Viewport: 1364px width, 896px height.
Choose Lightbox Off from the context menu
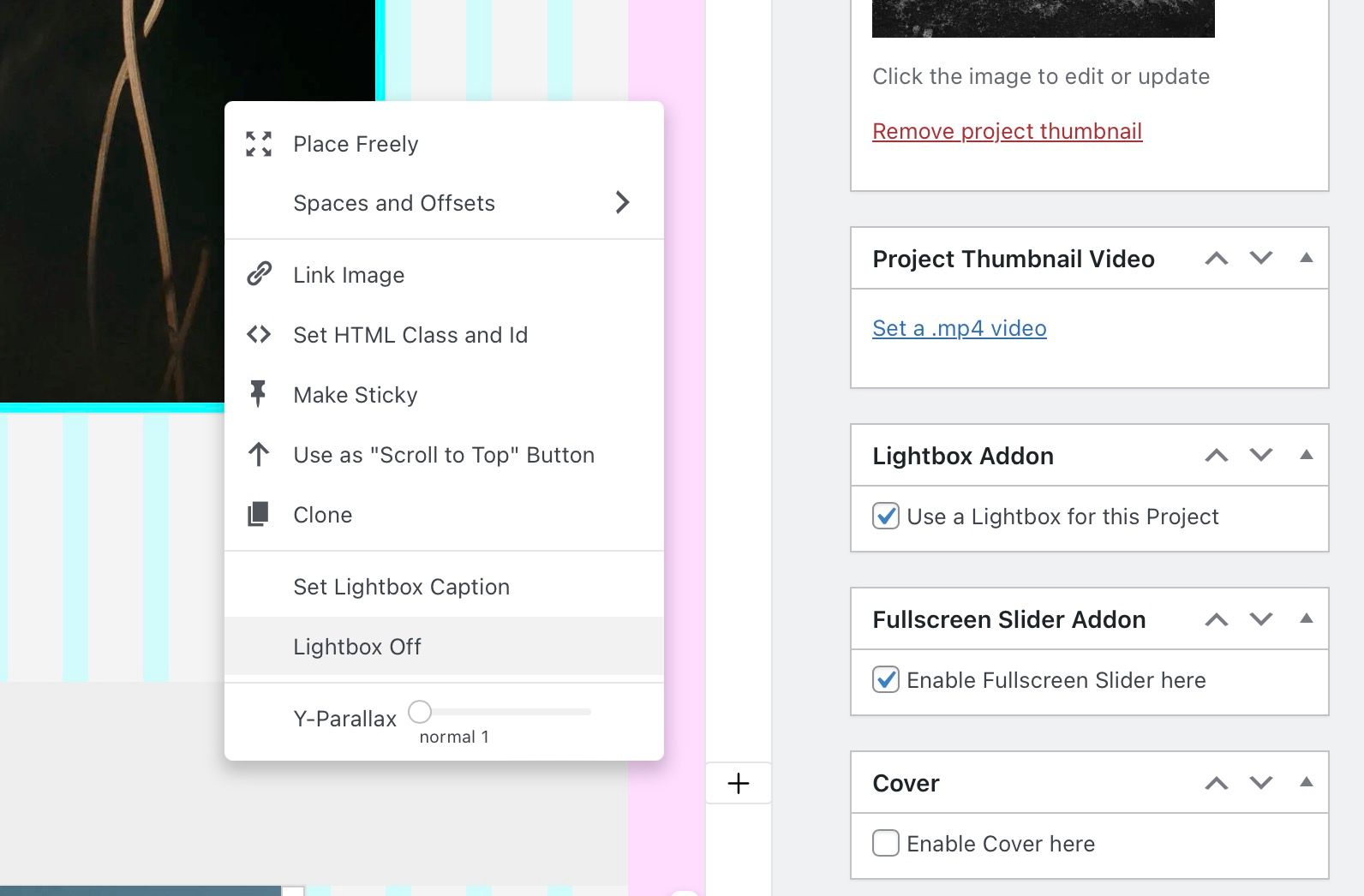click(357, 647)
